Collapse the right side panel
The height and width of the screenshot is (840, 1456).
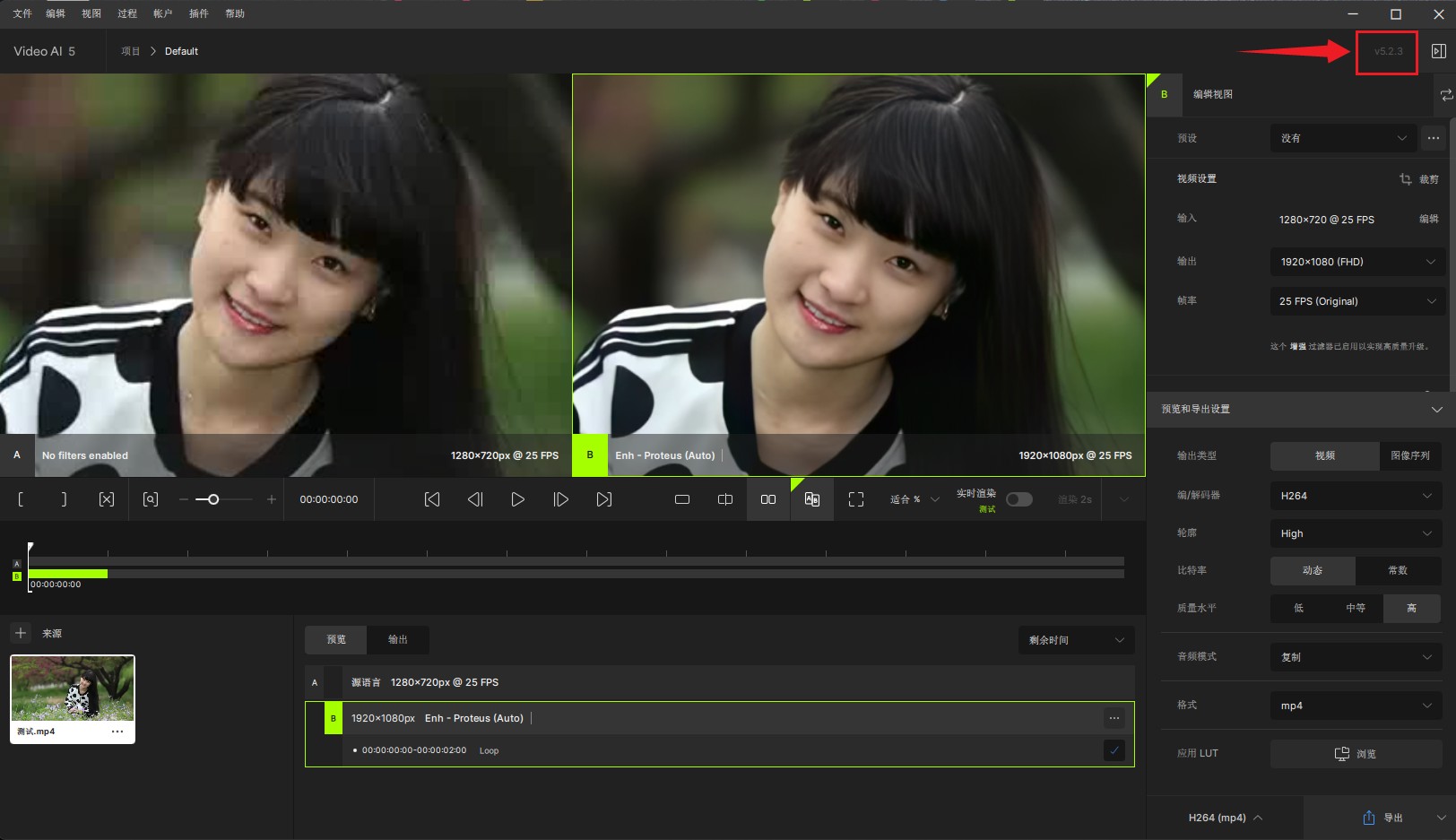coord(1438,51)
